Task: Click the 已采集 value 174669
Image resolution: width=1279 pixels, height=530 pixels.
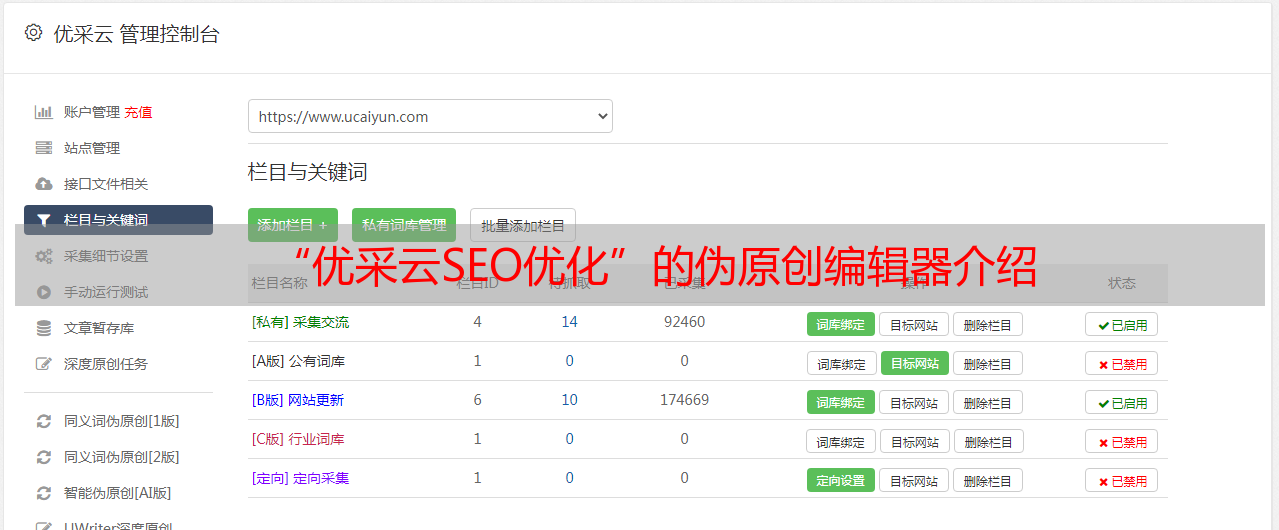Action: click(684, 400)
